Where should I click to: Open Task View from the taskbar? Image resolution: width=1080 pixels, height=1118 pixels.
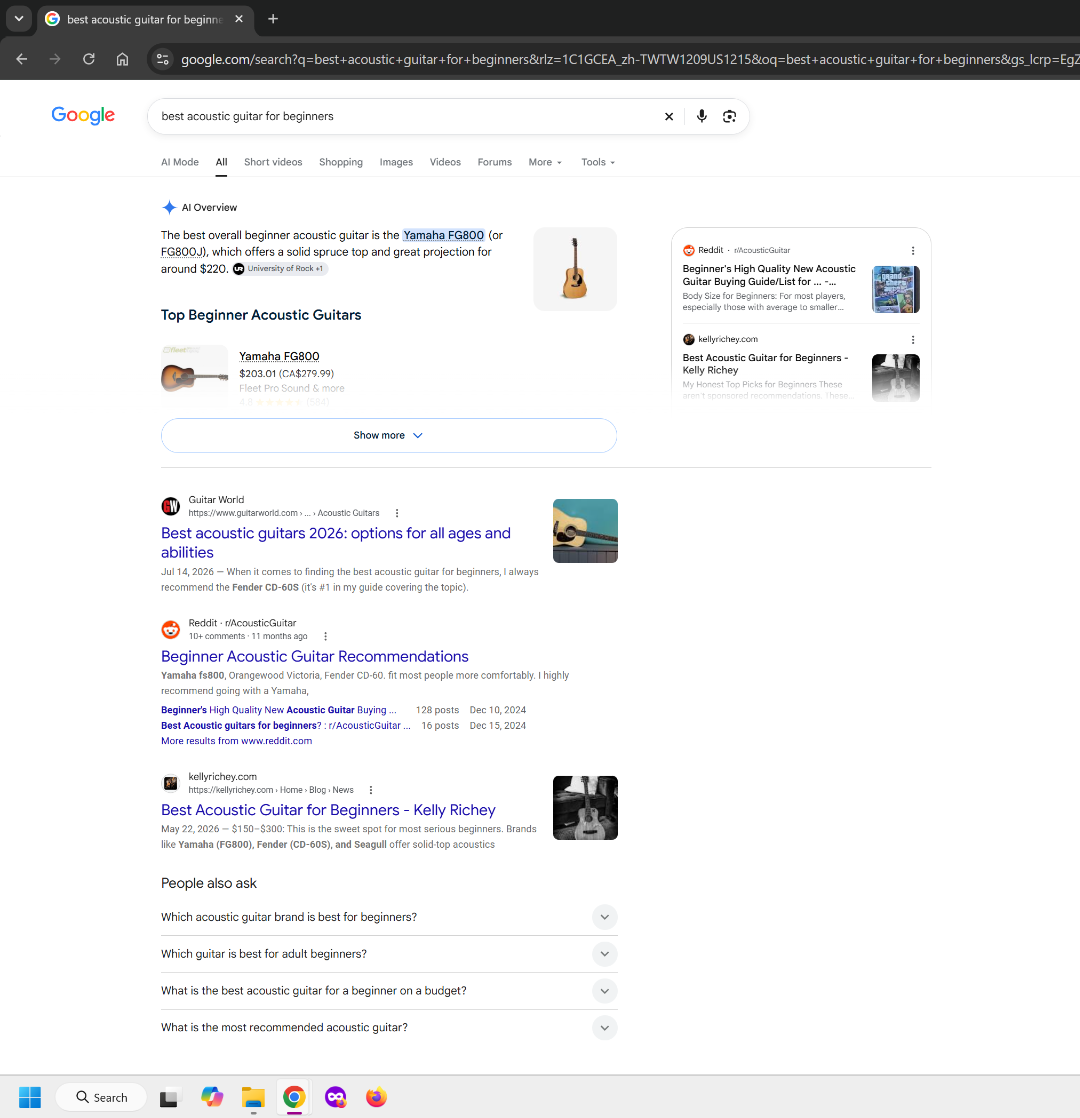[169, 1097]
